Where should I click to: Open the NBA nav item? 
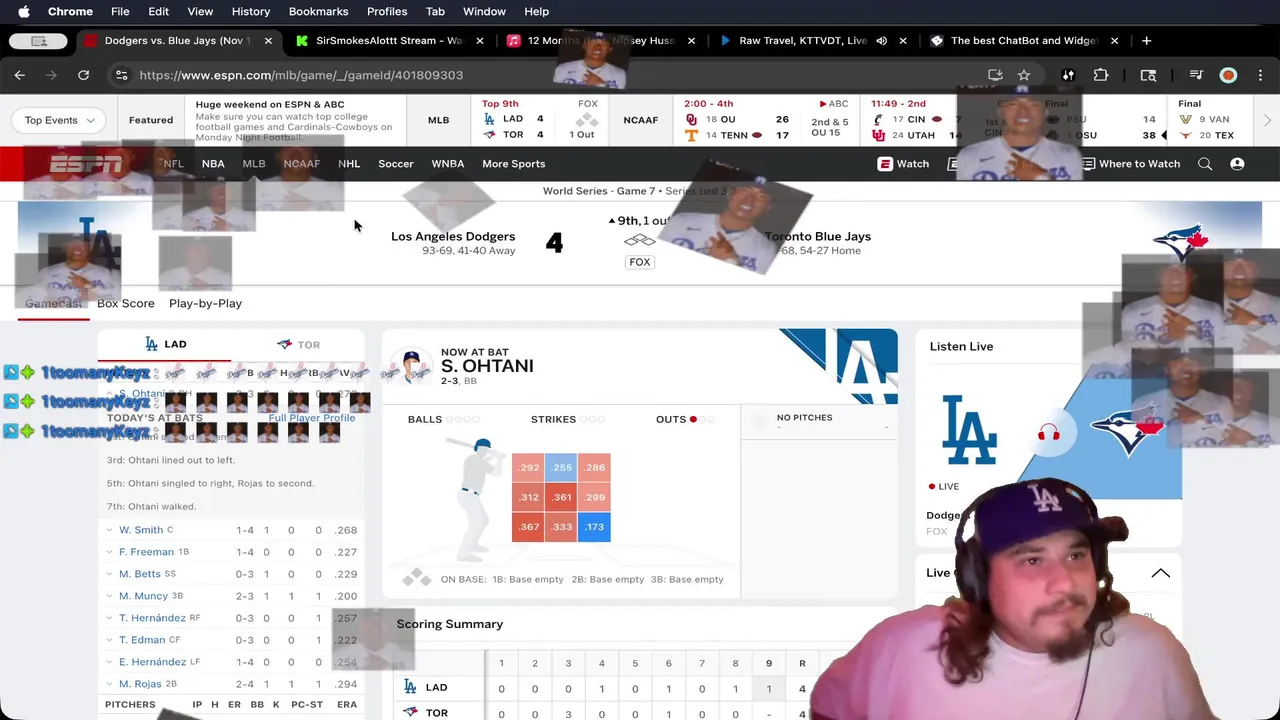pos(213,164)
